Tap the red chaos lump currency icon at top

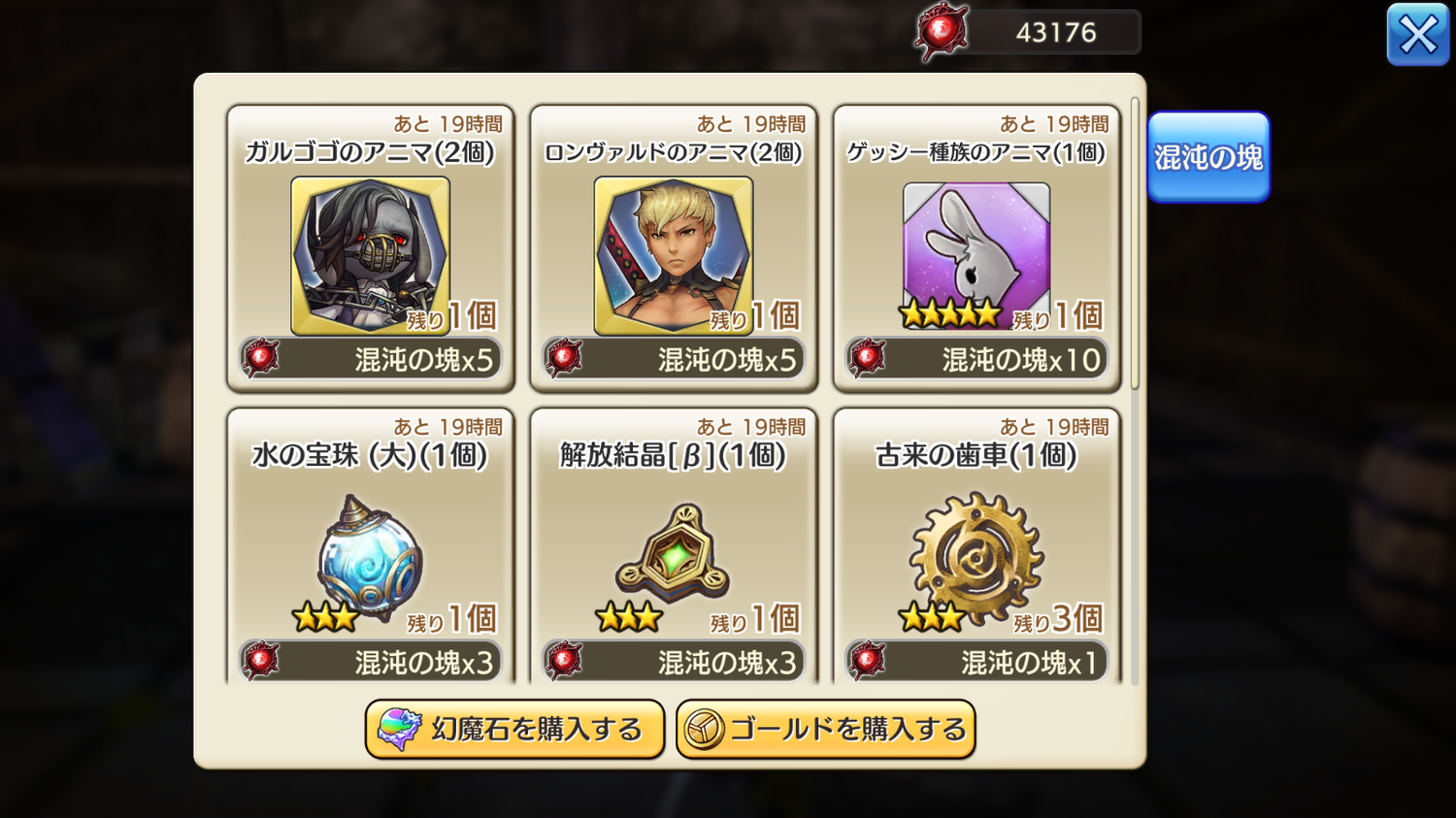[941, 32]
